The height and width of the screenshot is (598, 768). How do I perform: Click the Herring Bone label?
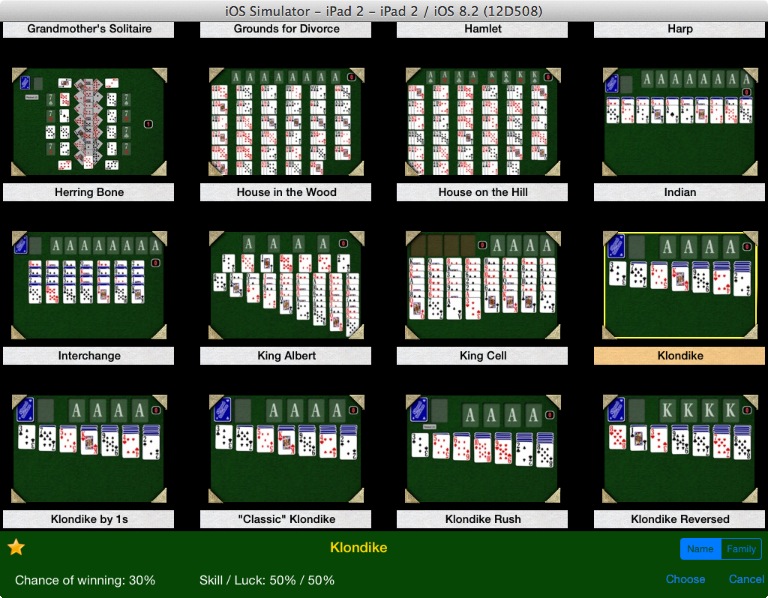[89, 192]
